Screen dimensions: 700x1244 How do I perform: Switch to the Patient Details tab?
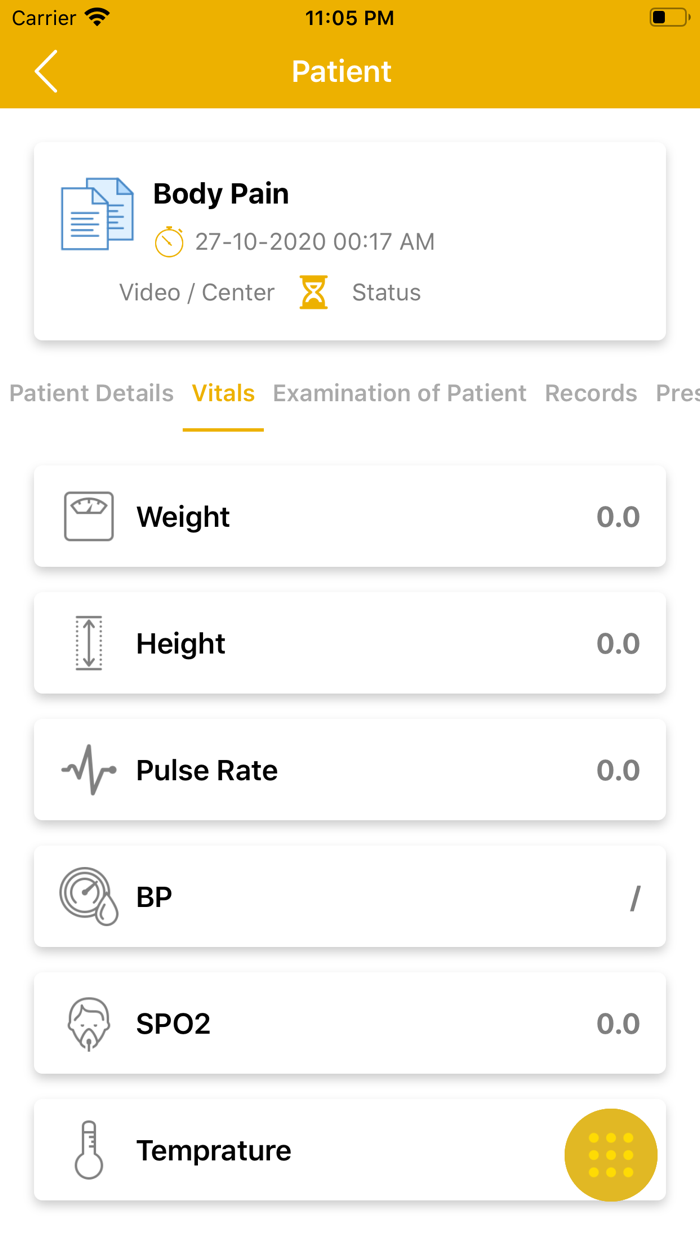[x=91, y=393]
